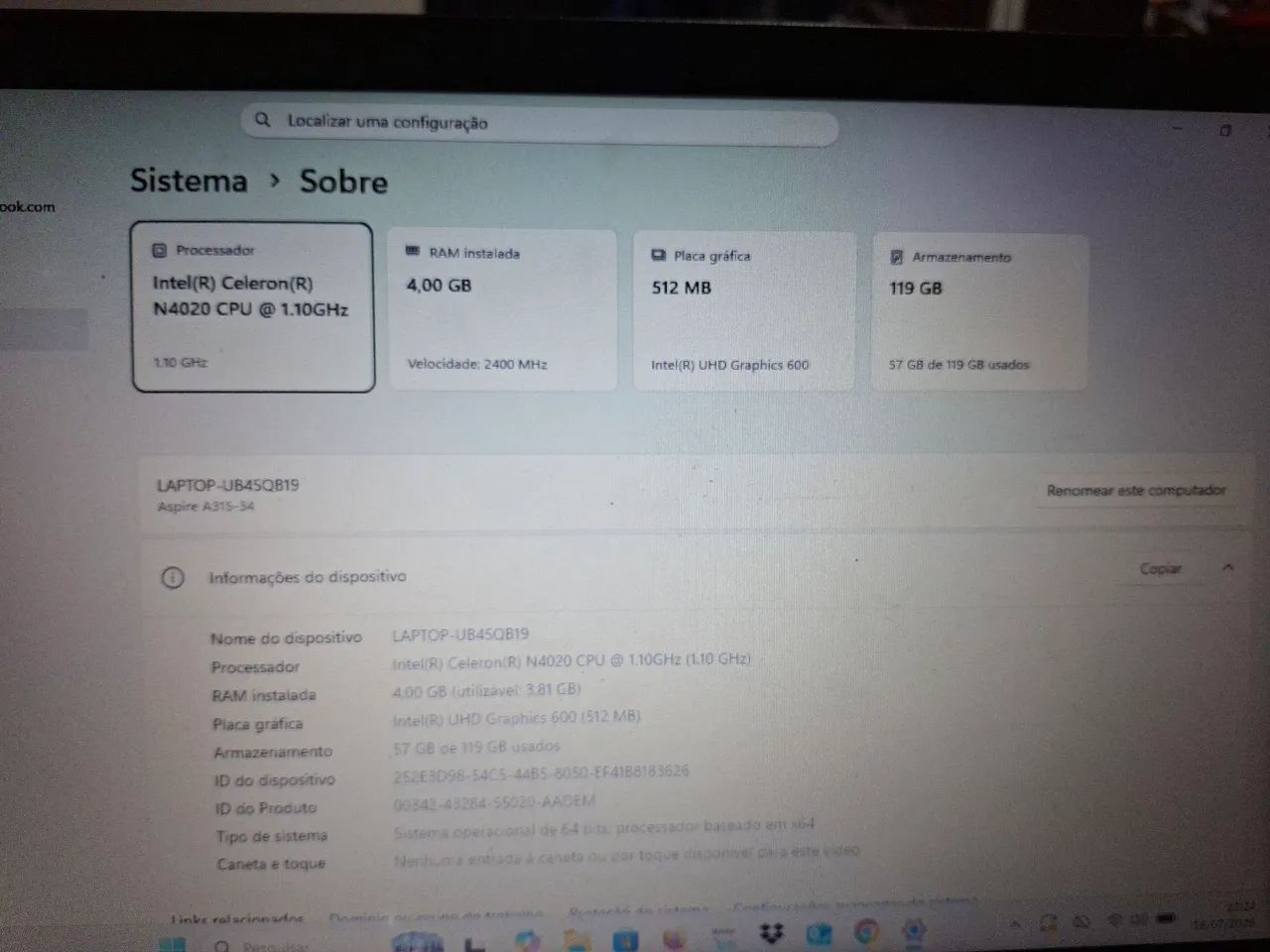
Task: Select the 'Intel(R) UHD Graphics 600 (512 MB)' value
Action: click(516, 717)
